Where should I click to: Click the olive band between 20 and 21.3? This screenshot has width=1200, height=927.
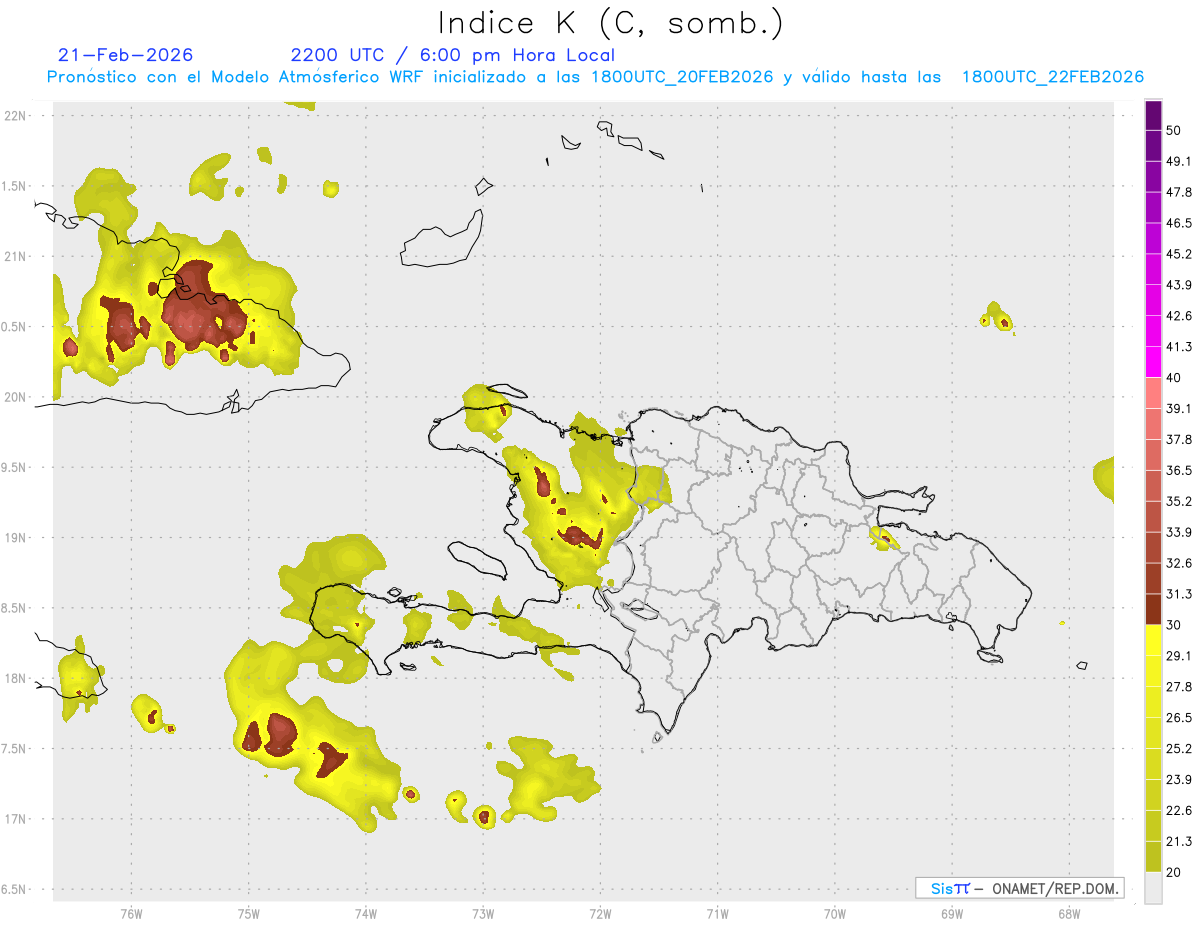(1153, 857)
